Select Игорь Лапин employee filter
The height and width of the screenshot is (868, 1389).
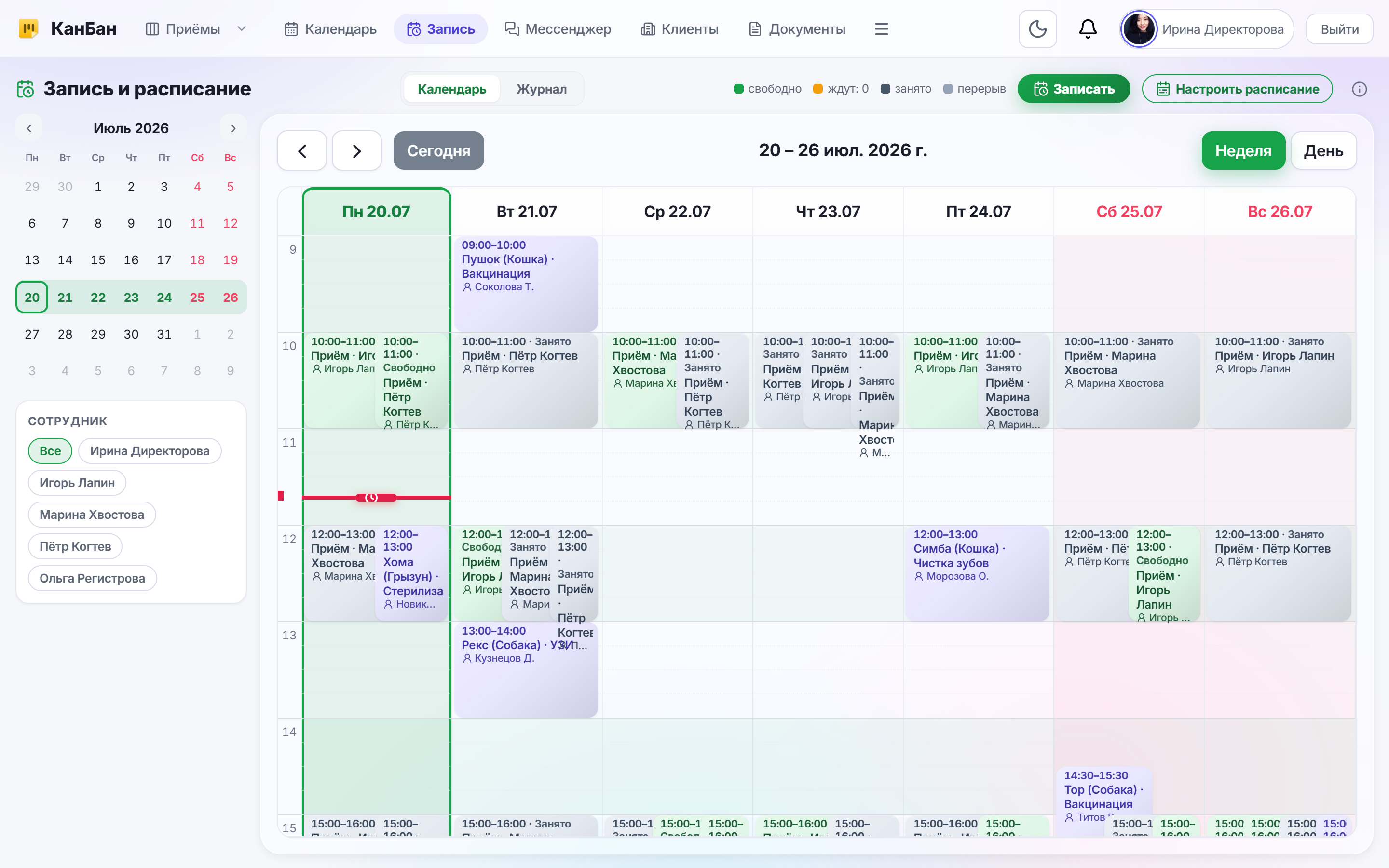point(77,483)
